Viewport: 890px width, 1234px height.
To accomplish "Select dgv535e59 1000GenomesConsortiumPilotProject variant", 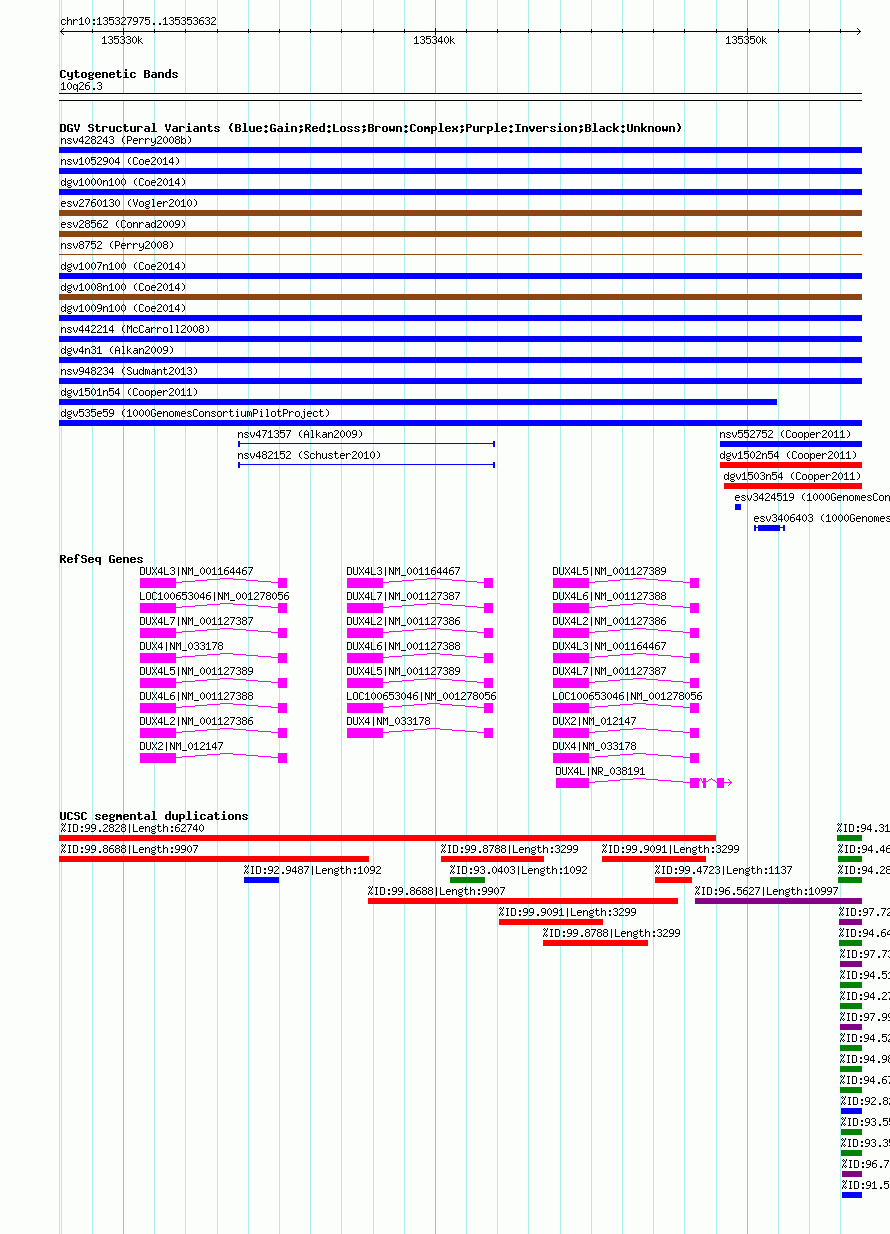I will click(x=460, y=423).
